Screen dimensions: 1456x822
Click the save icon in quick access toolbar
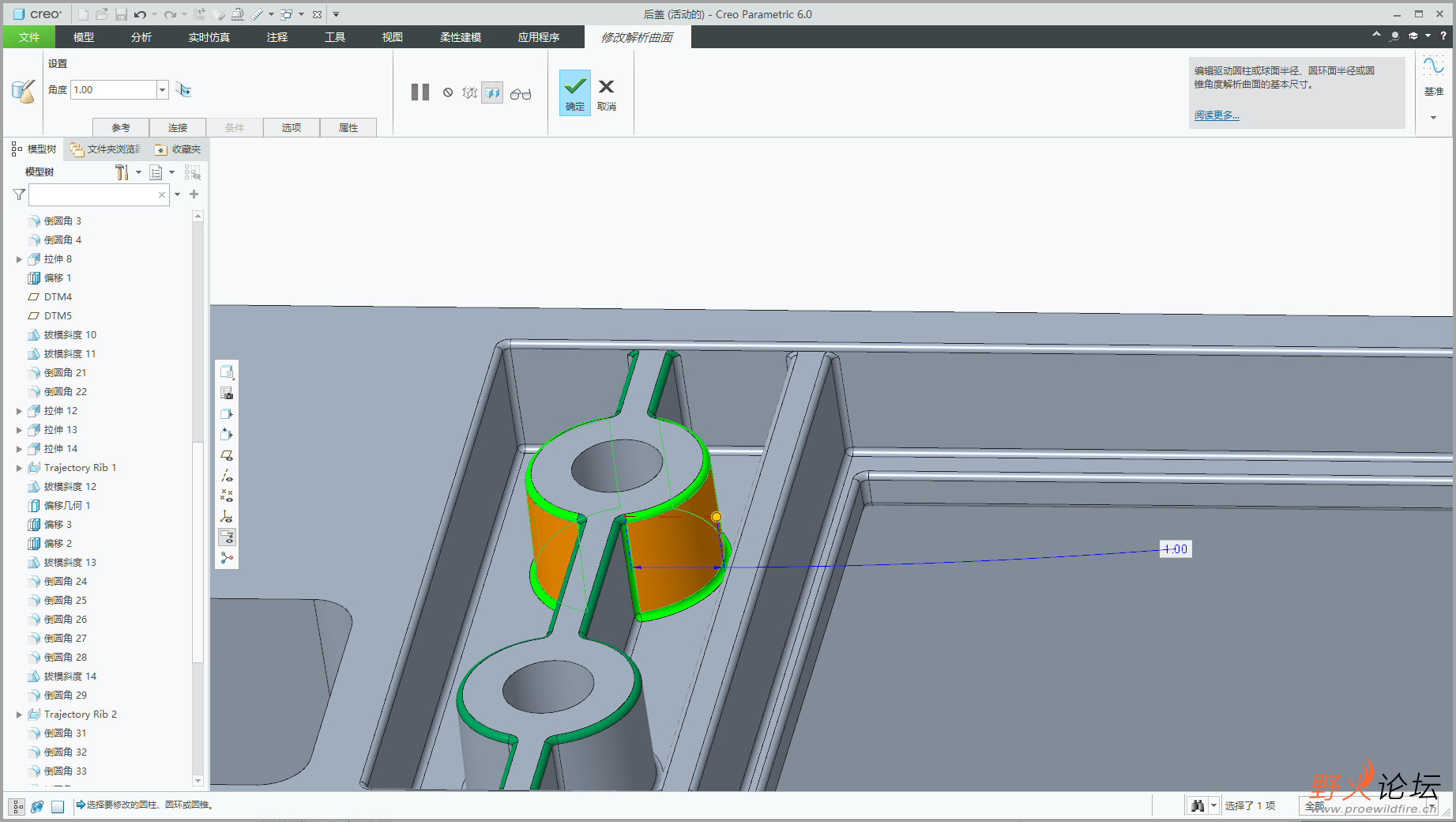121,14
